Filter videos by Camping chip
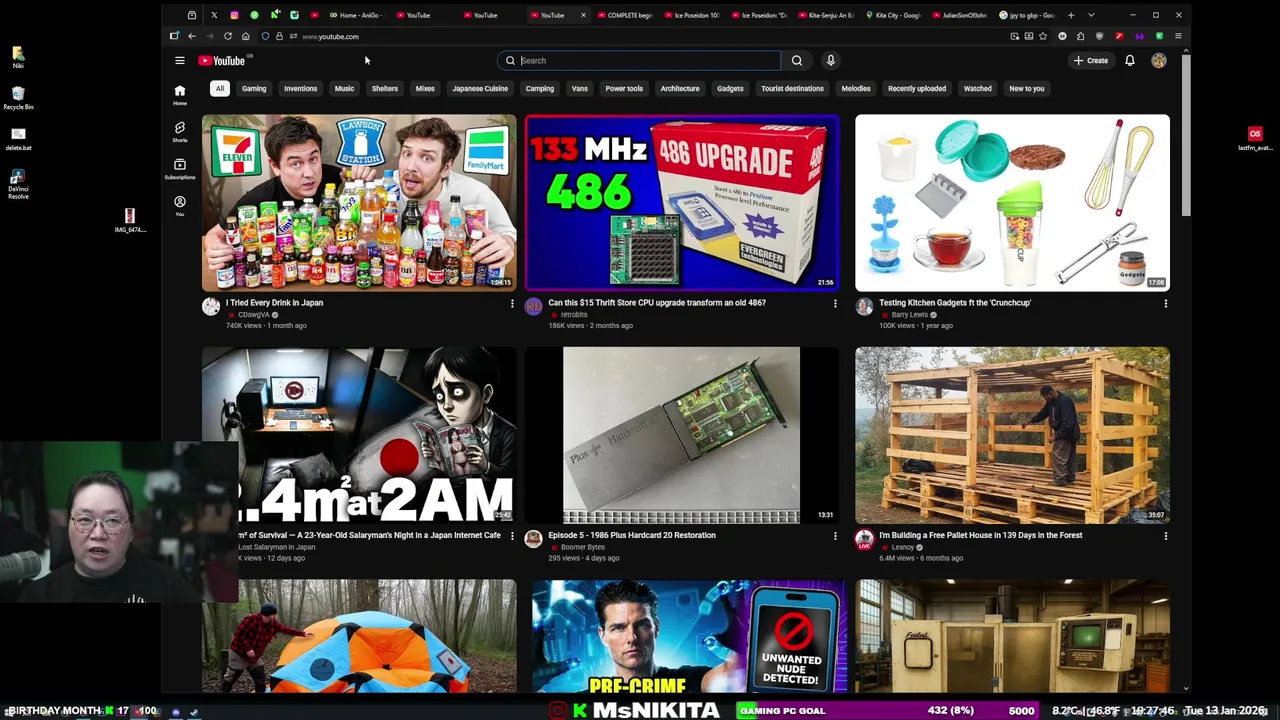The height and width of the screenshot is (720, 1280). [540, 88]
